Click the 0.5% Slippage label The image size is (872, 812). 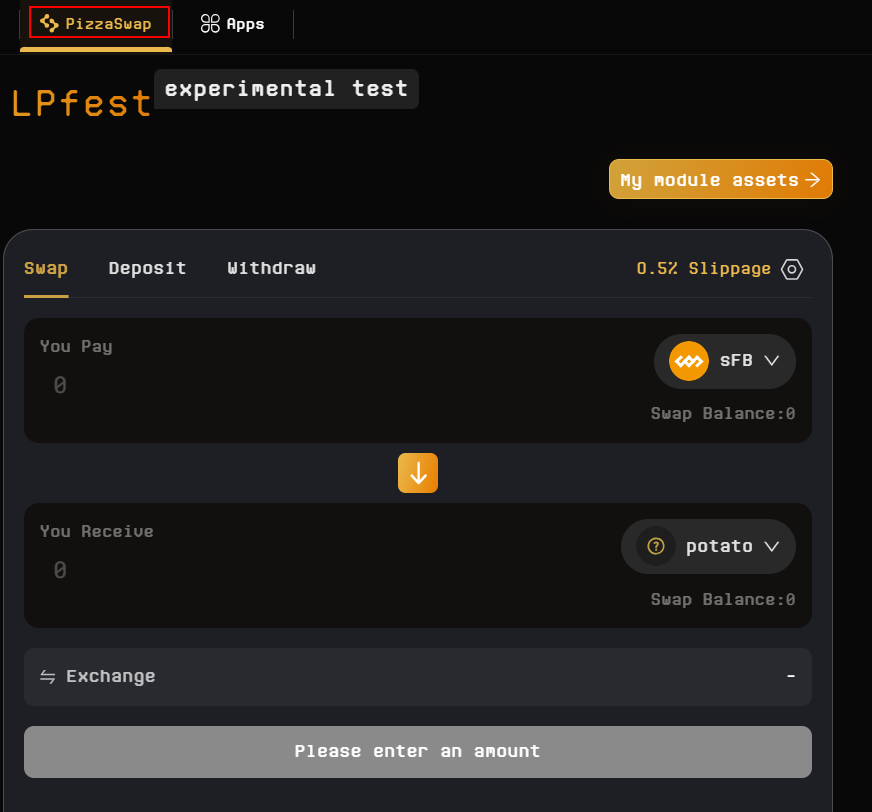703,269
